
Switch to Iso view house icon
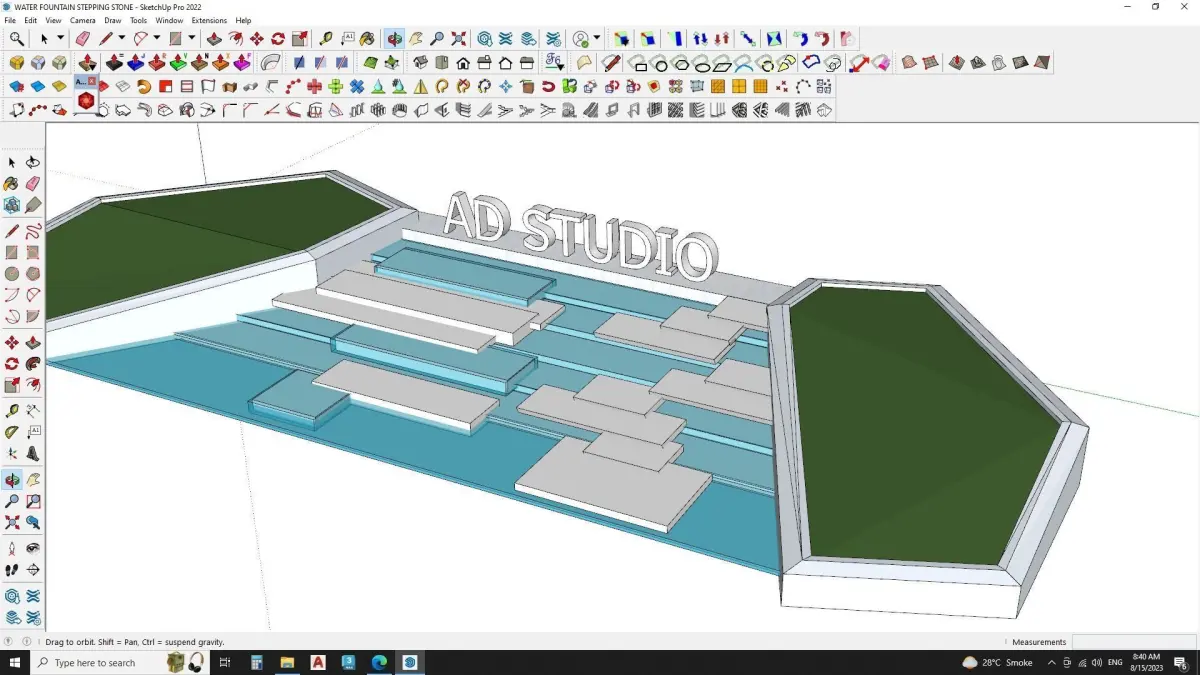(x=420, y=63)
